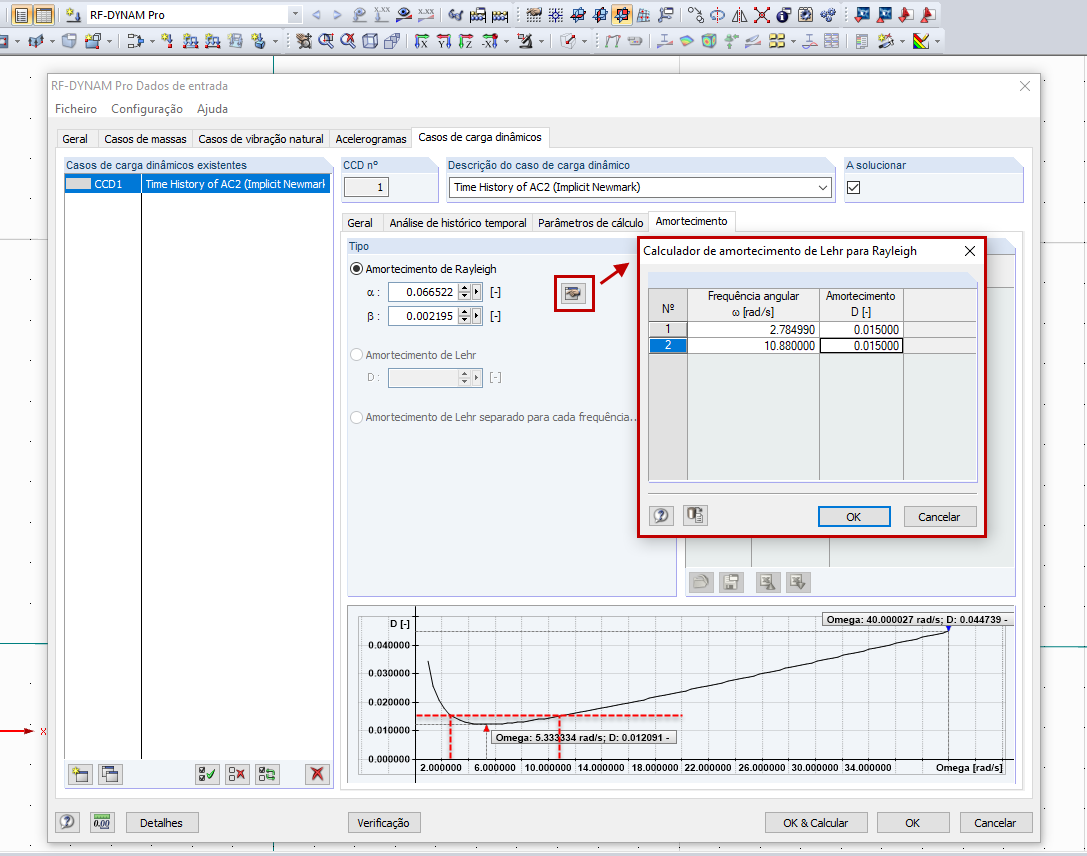The height and width of the screenshot is (856, 1087).
Task: Create new dynamic load case icon
Action: 80,774
